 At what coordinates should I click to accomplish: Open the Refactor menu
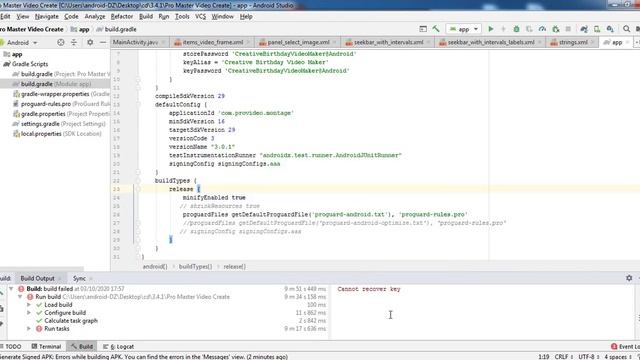[x=122, y=16]
